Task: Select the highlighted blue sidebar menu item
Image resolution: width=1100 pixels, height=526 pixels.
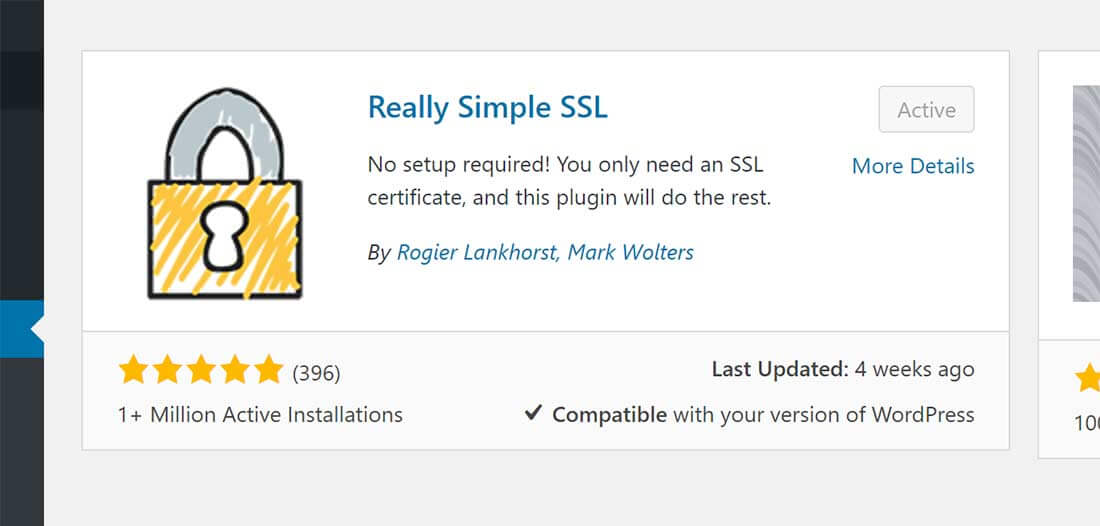Action: point(22,329)
